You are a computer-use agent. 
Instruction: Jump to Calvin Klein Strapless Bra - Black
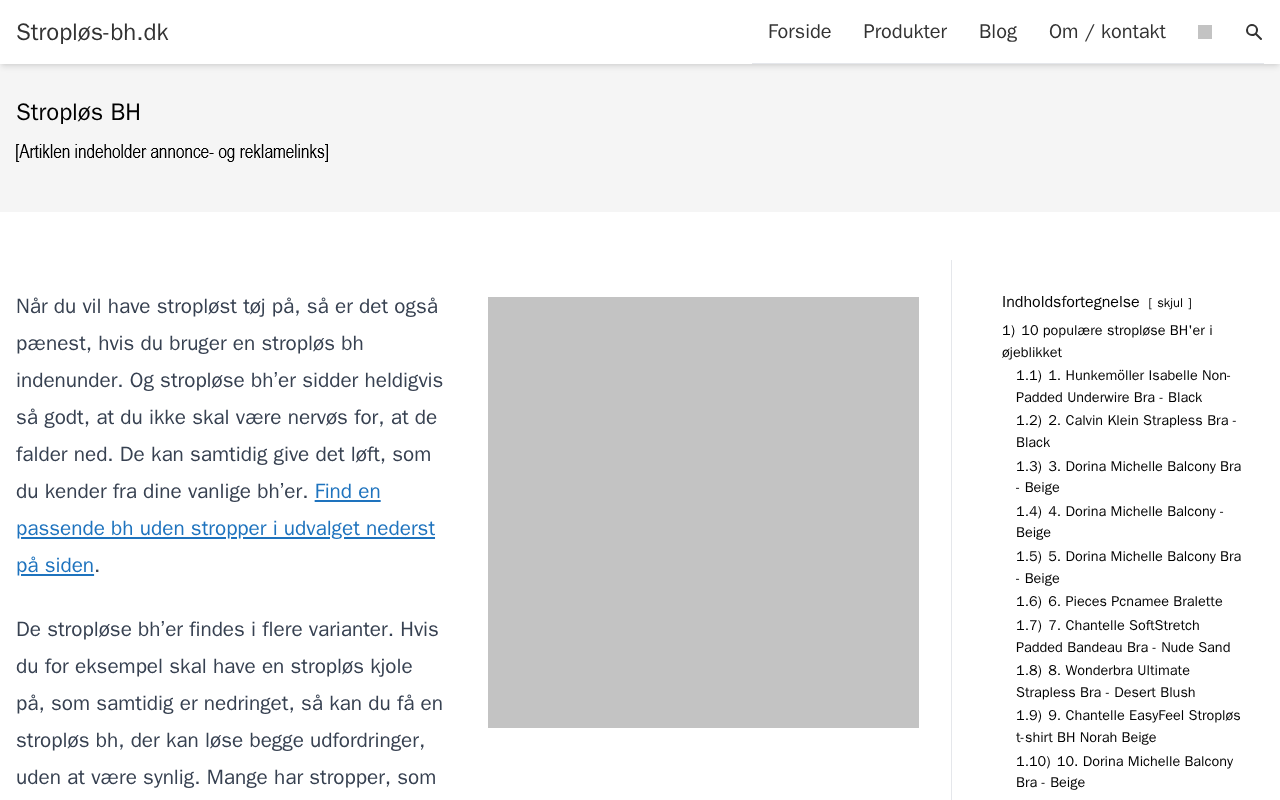tap(1126, 431)
